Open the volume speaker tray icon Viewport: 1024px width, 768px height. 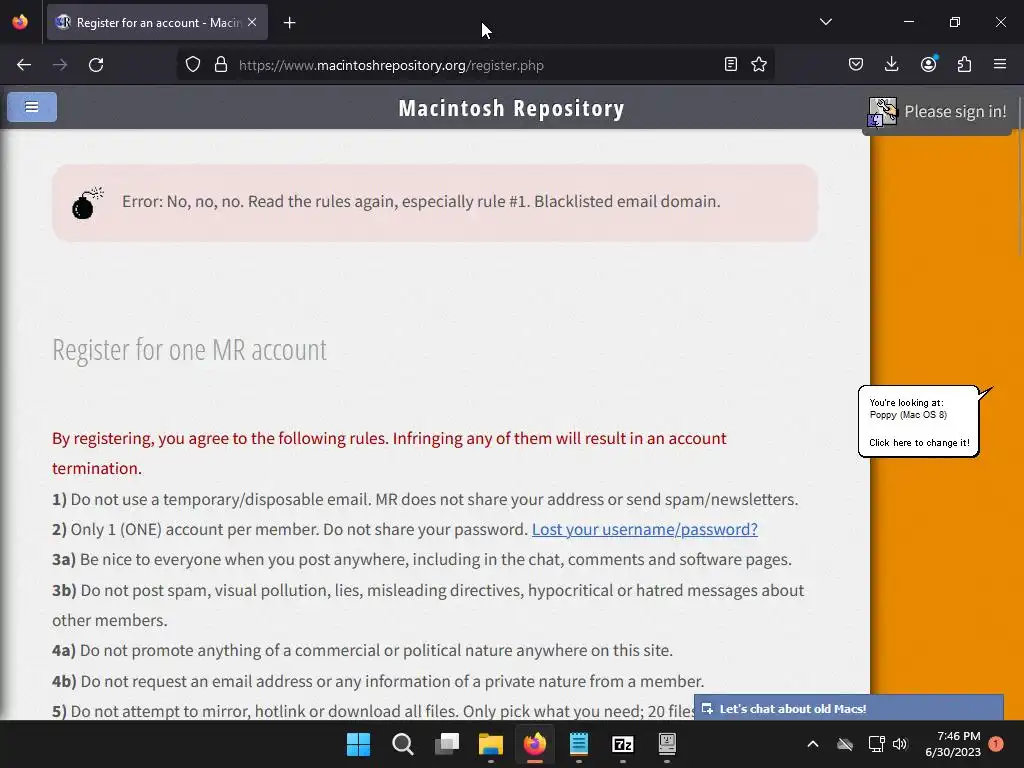[x=900, y=744]
